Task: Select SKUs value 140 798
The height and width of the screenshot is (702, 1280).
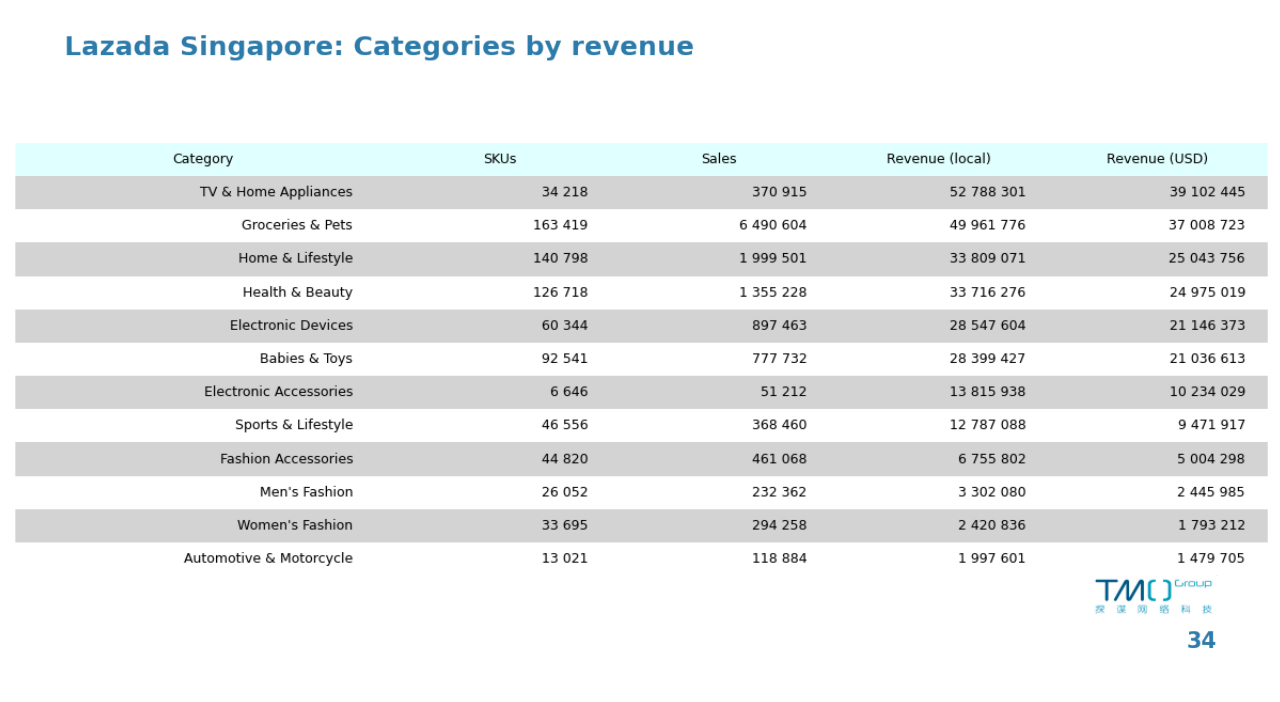Action: click(x=560, y=258)
